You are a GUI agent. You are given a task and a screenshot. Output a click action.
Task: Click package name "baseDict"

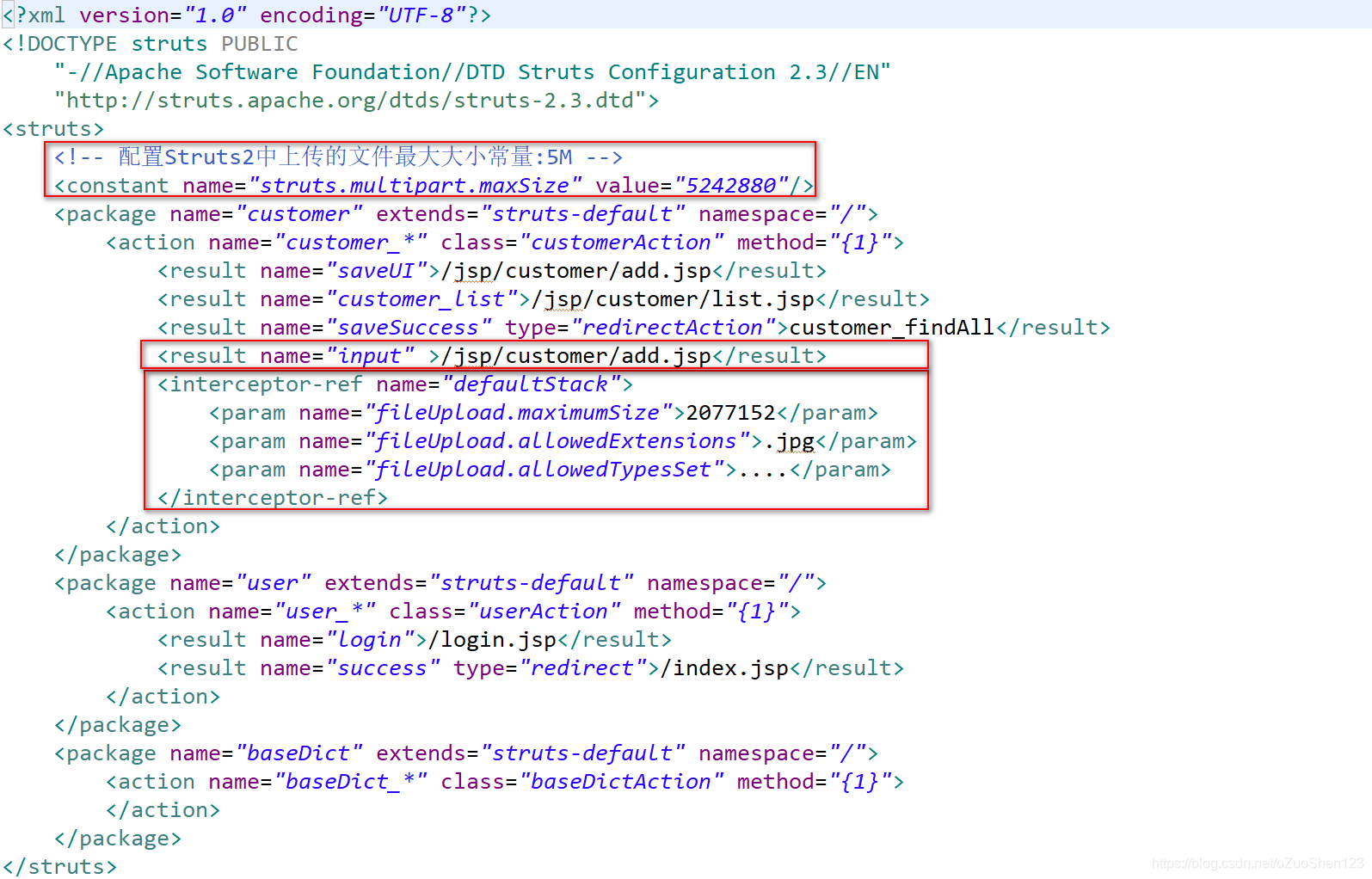[298, 753]
